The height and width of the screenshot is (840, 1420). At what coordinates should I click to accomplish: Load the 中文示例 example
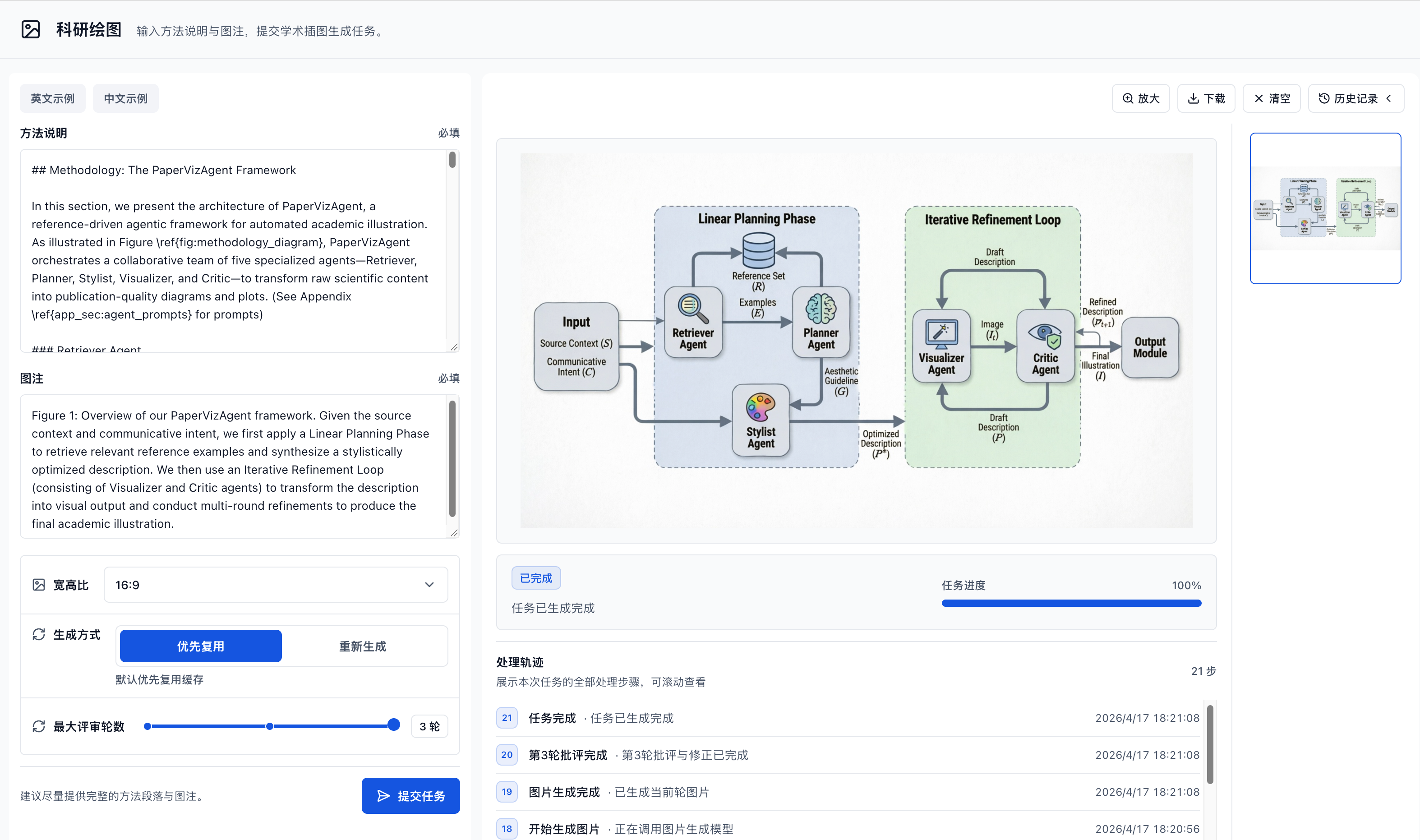126,98
